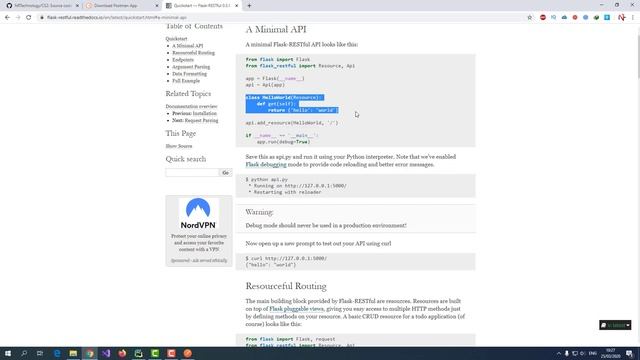Viewport: 640px width, 360px height.
Task: Reload the page with the refresh icon
Action: pos(29,18)
